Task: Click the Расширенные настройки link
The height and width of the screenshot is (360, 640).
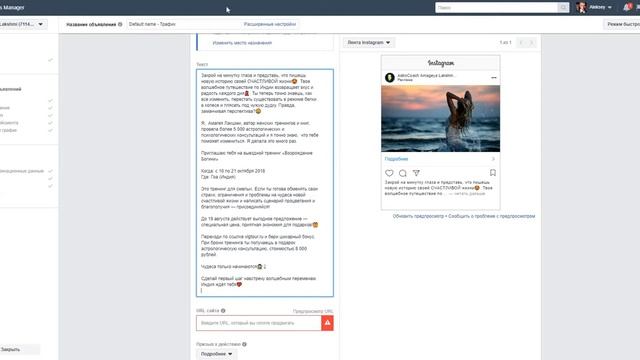Action: click(270, 24)
